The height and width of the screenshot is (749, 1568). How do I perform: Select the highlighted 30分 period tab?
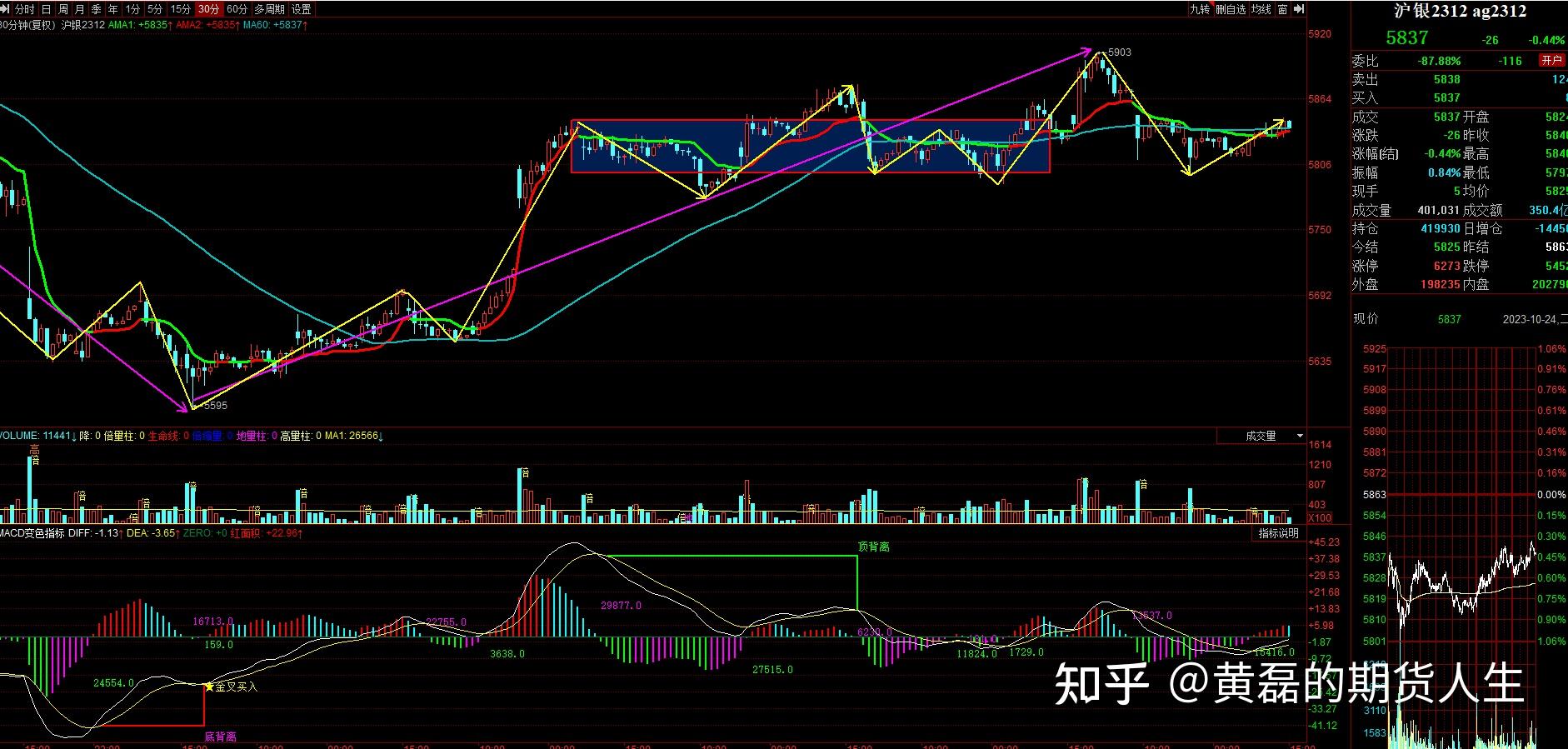click(x=209, y=9)
